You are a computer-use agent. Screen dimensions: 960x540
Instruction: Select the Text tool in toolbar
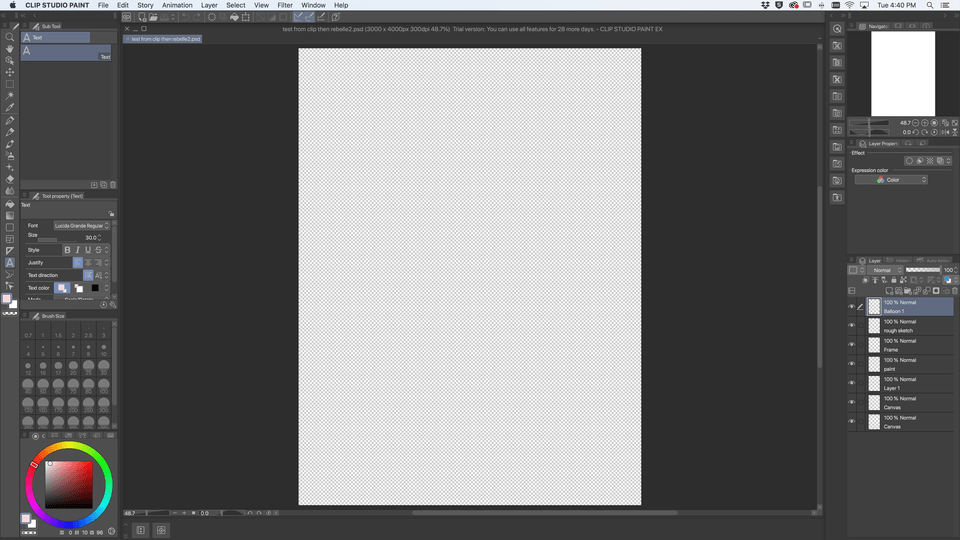pyautogui.click(x=10, y=262)
